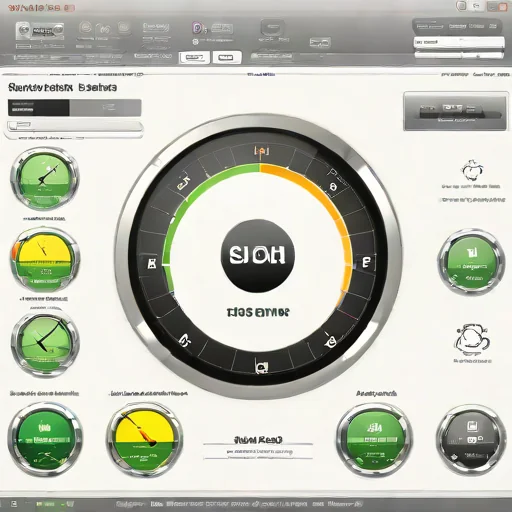Click the small square icon at the status bar's left
The height and width of the screenshot is (512, 512).
(x=14, y=504)
